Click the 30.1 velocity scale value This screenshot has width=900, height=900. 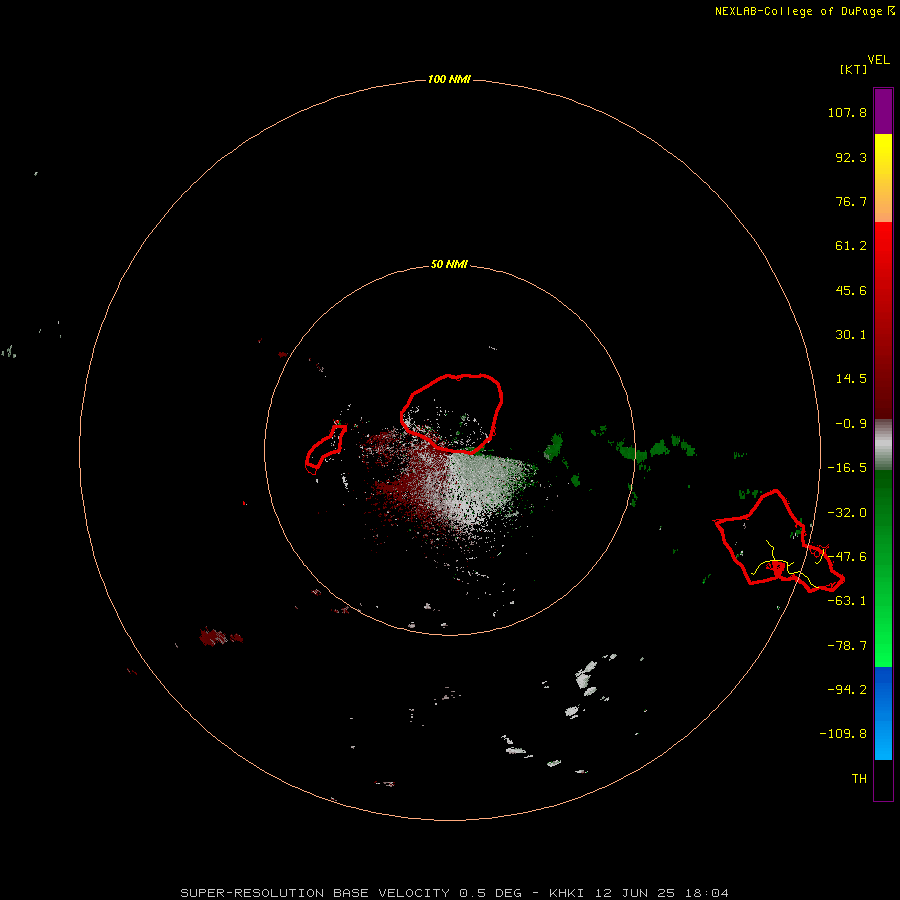click(851, 335)
